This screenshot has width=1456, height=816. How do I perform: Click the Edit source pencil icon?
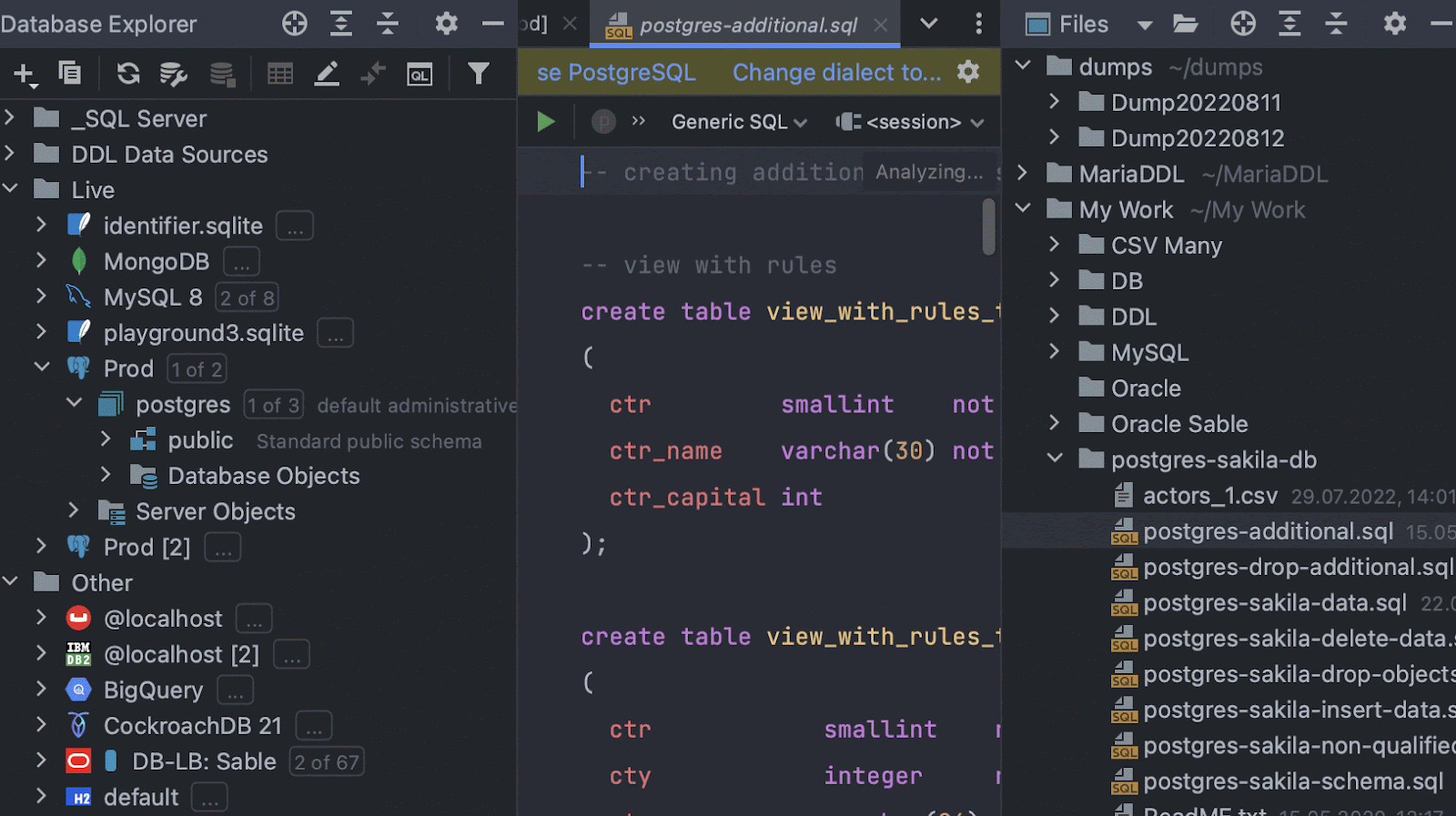(x=327, y=75)
